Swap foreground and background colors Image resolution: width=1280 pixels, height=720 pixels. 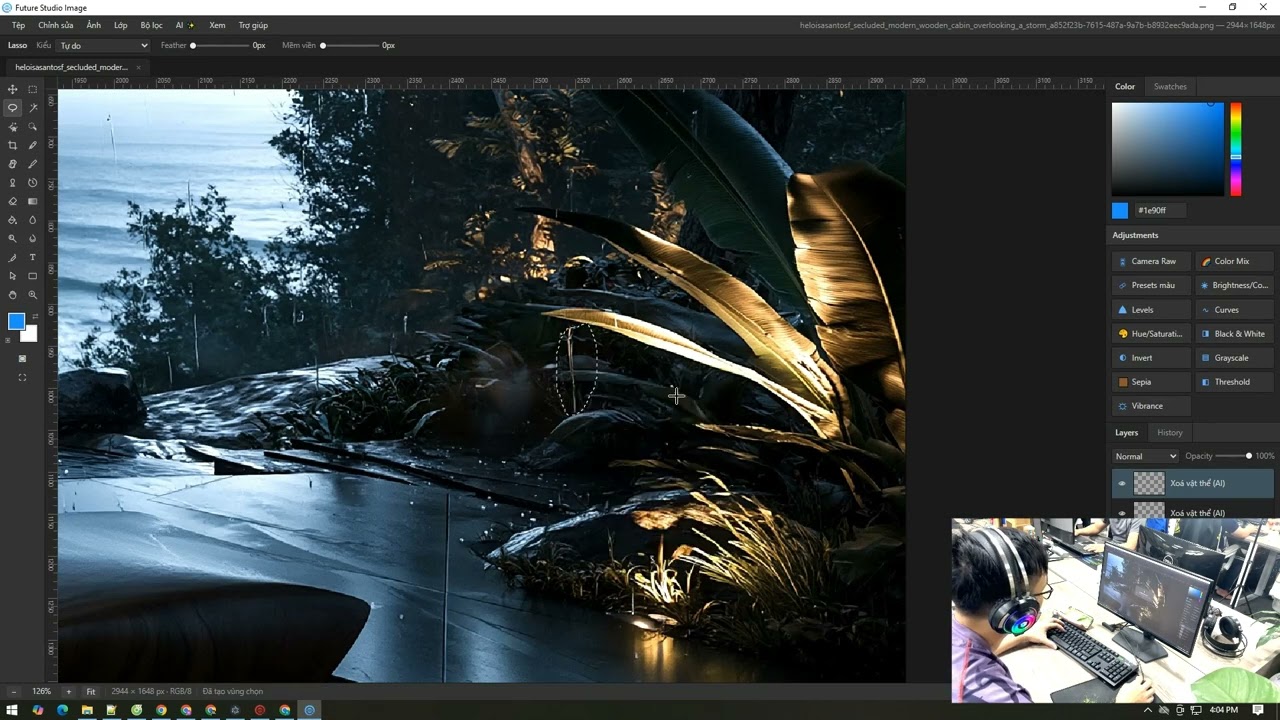pos(35,316)
